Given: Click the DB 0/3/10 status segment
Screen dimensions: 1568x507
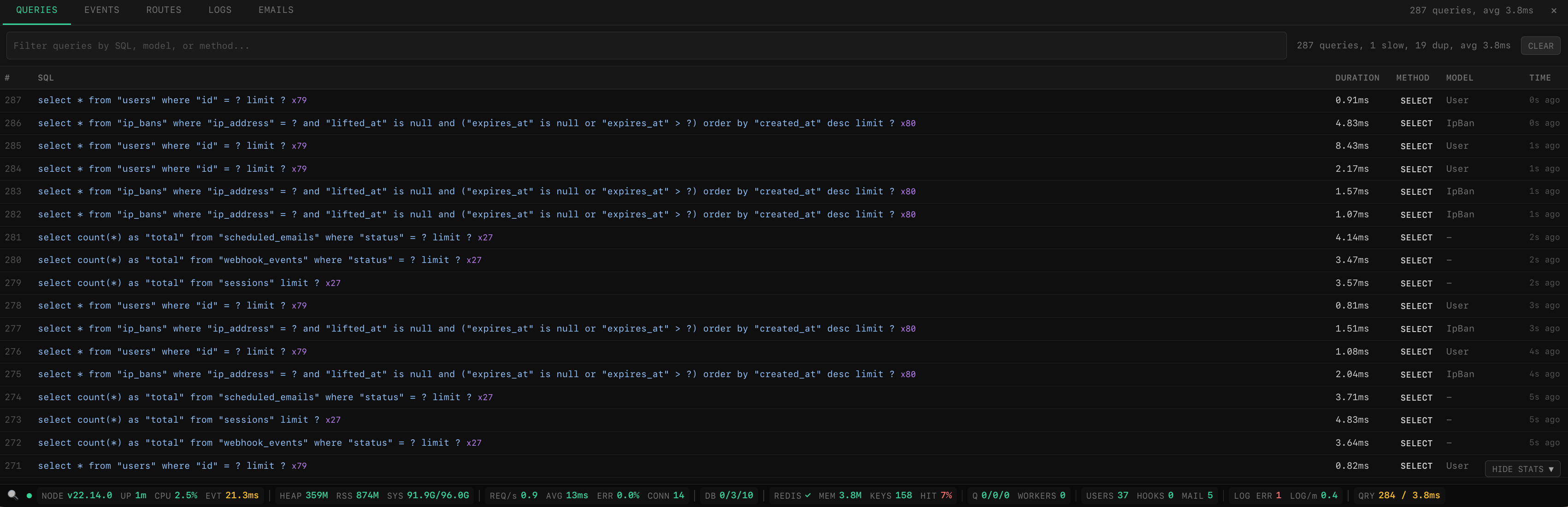Looking at the screenshot, I should (729, 495).
